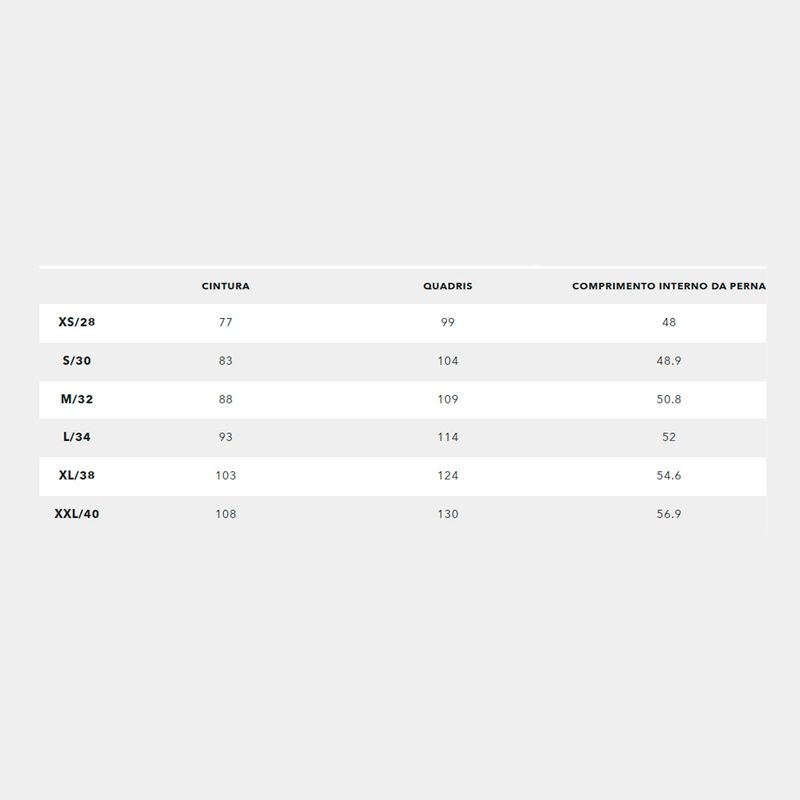
Task: Click the hips value 130
Action: 447,514
